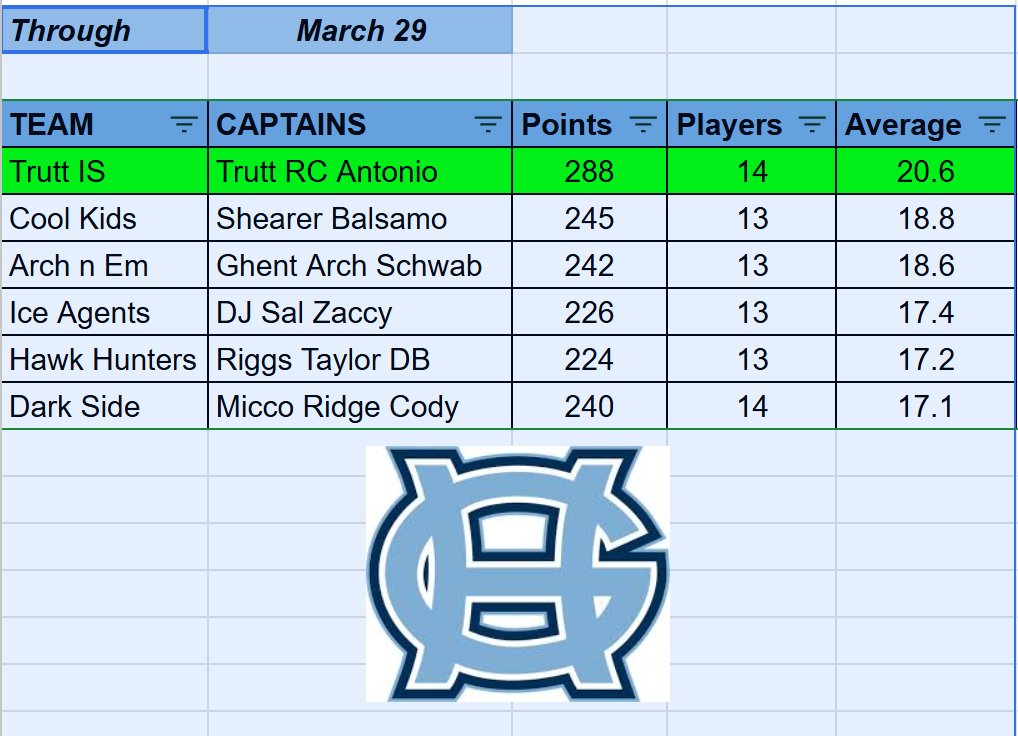This screenshot has height=736, width=1018.
Task: Click the 20.6 average cell
Action: point(925,171)
